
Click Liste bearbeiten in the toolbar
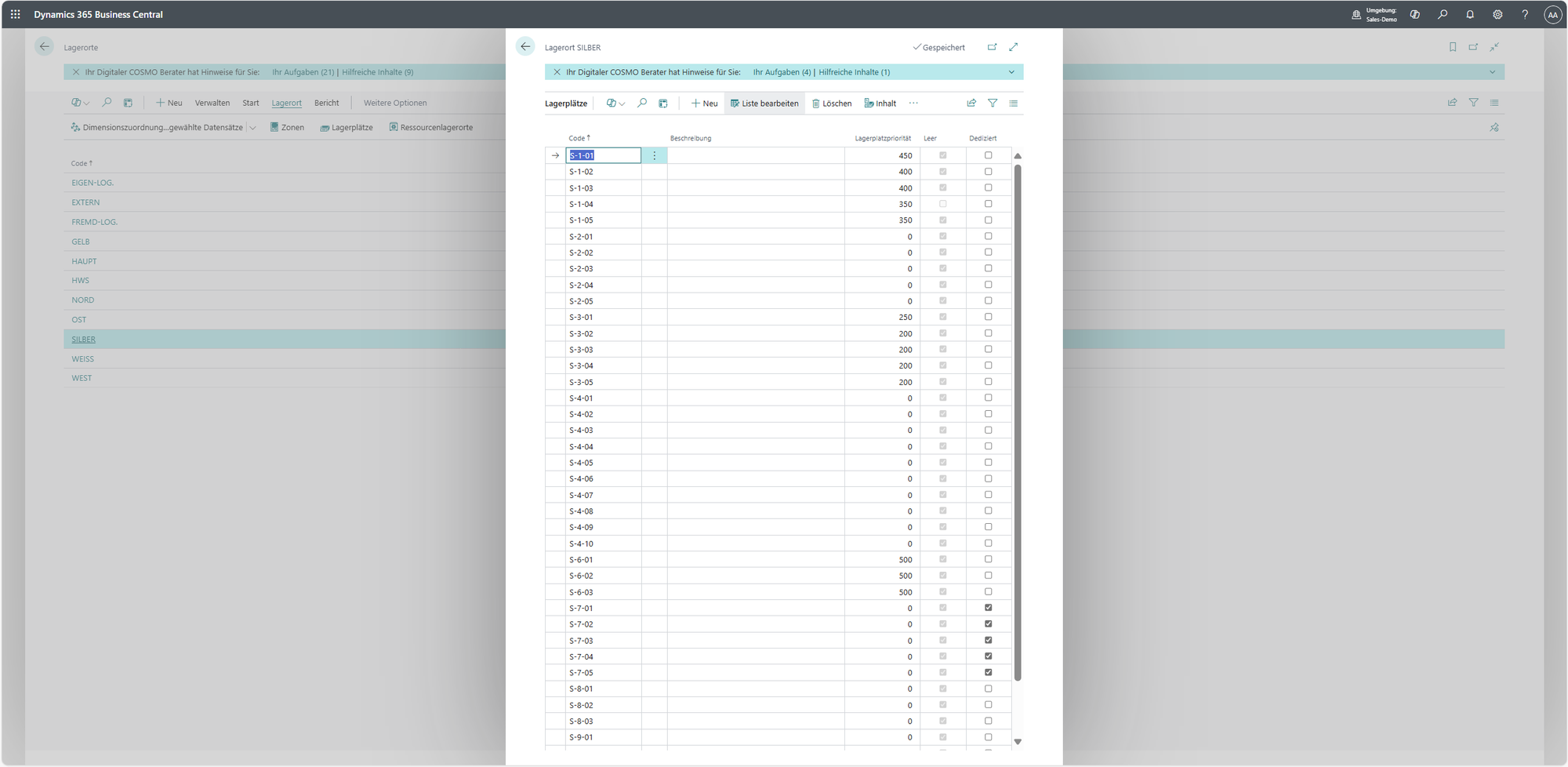(764, 104)
